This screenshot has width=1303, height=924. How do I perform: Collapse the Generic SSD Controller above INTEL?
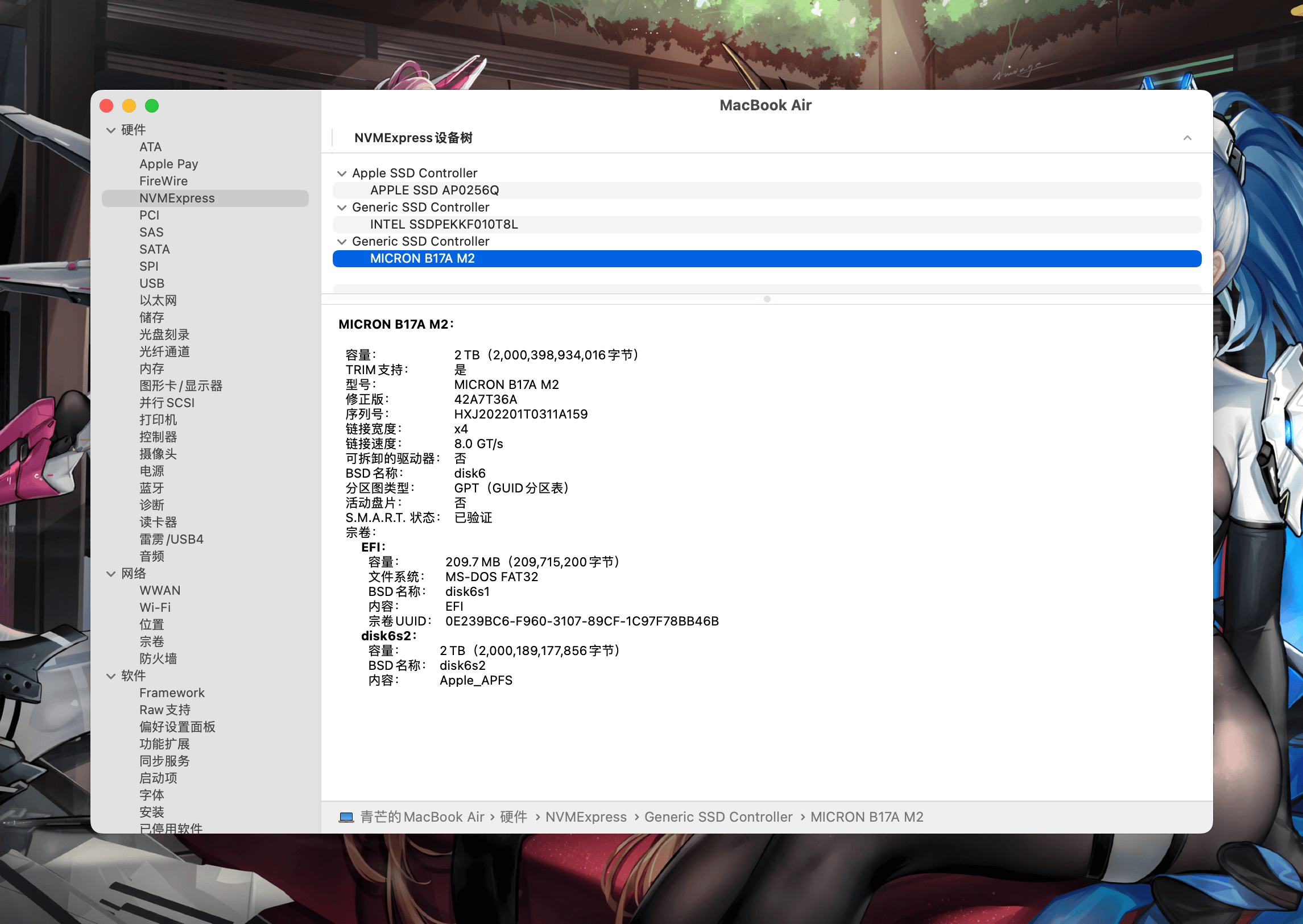click(x=342, y=208)
